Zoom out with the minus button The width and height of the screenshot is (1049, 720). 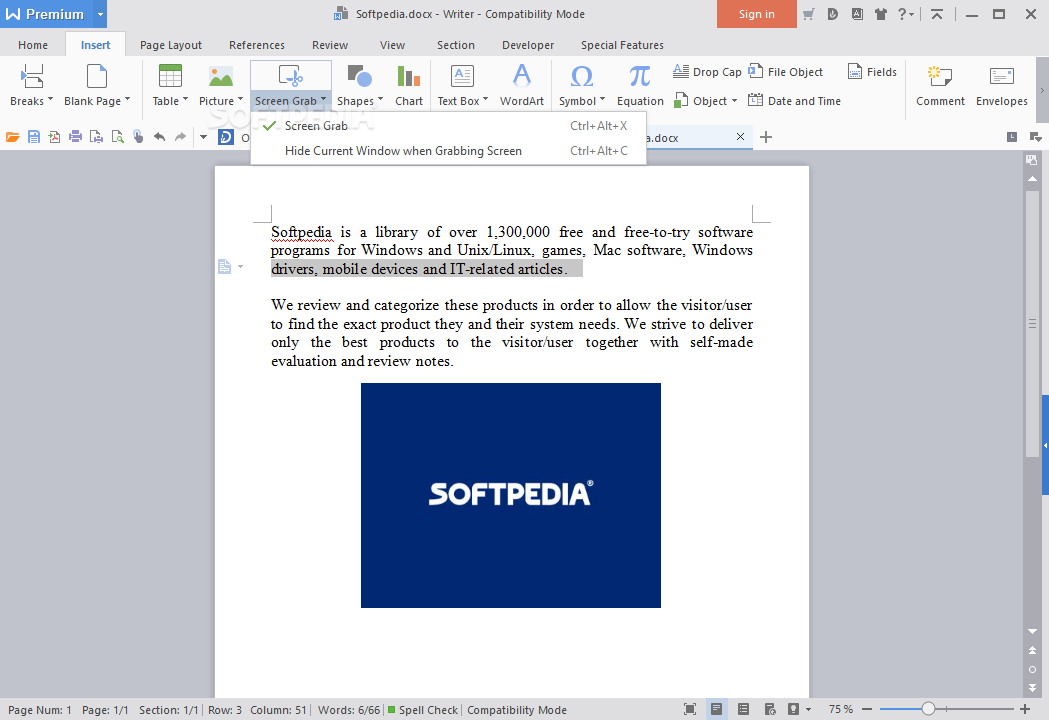tap(867, 709)
